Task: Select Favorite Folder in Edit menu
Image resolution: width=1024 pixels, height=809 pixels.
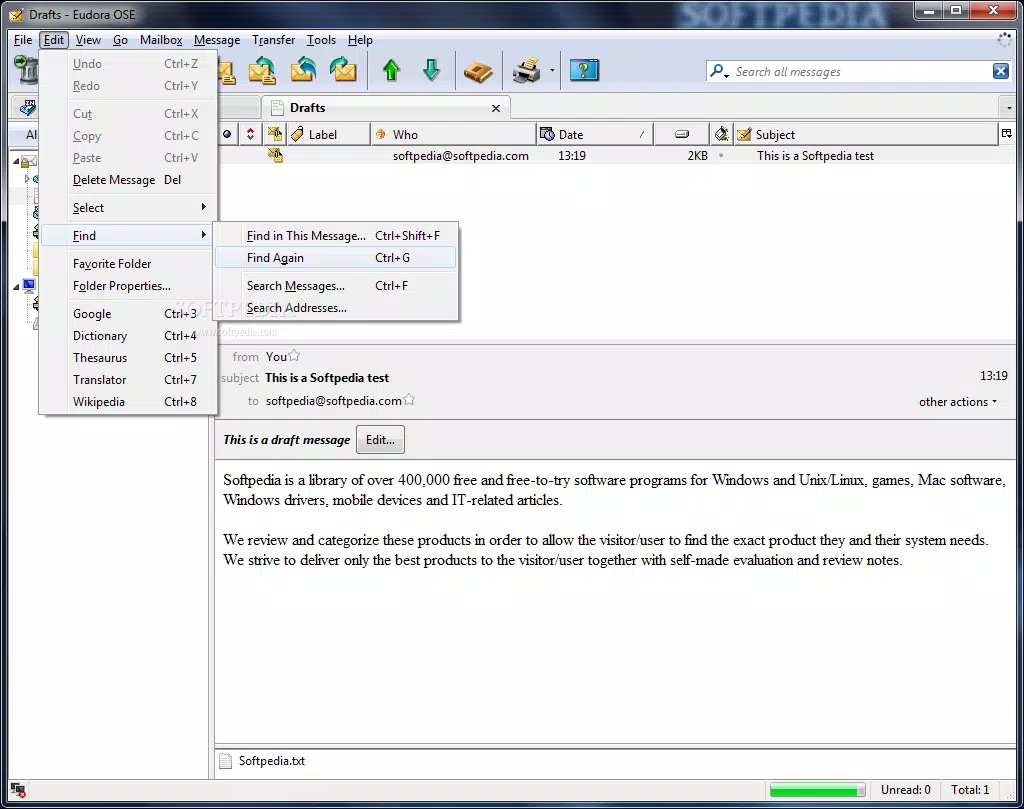Action: (x=129, y=264)
